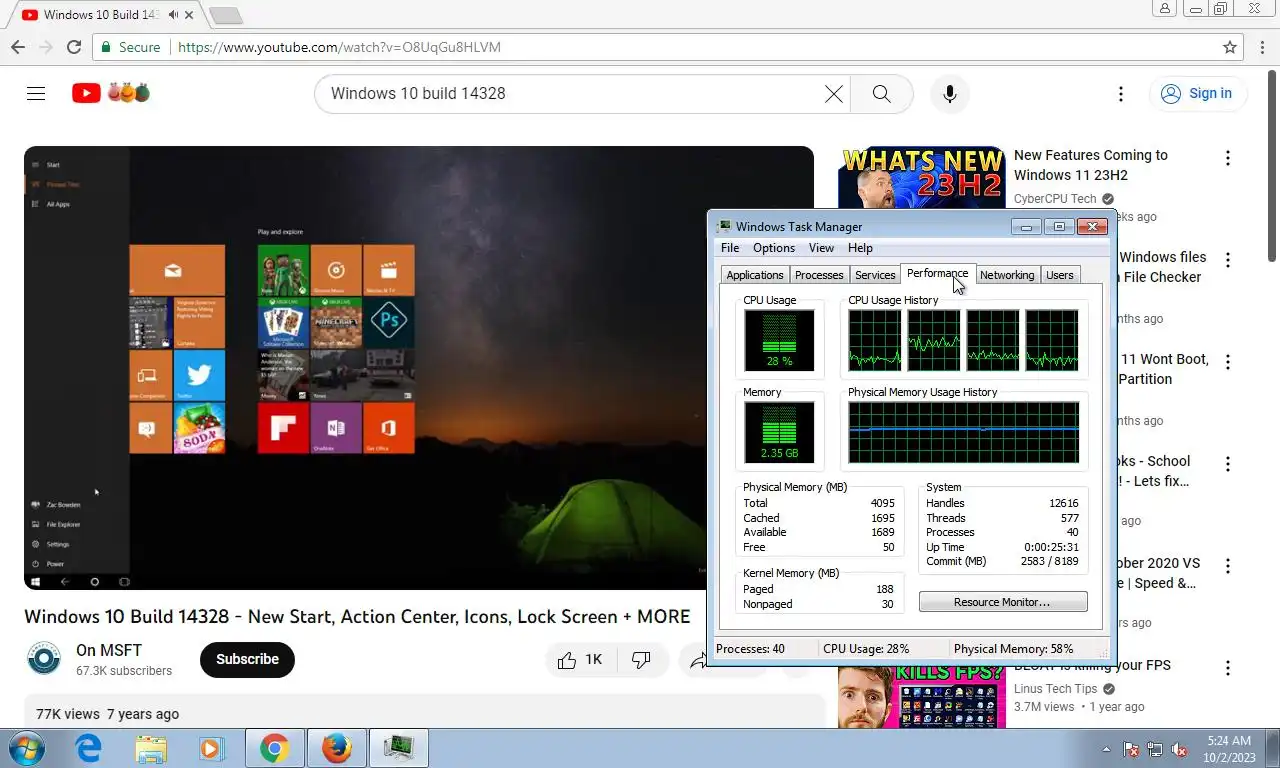Reload the page in Chrome

pos(73,47)
